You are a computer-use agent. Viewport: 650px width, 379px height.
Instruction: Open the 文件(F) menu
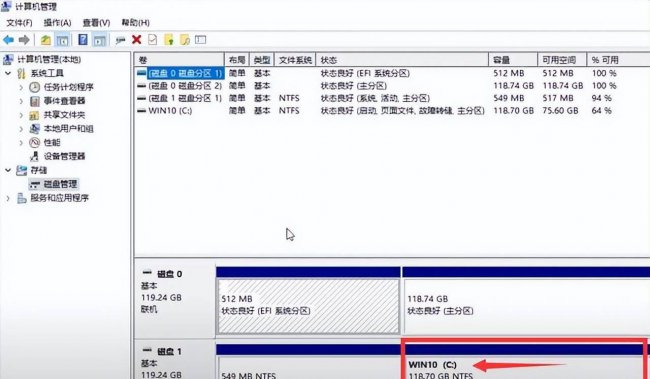click(x=19, y=23)
